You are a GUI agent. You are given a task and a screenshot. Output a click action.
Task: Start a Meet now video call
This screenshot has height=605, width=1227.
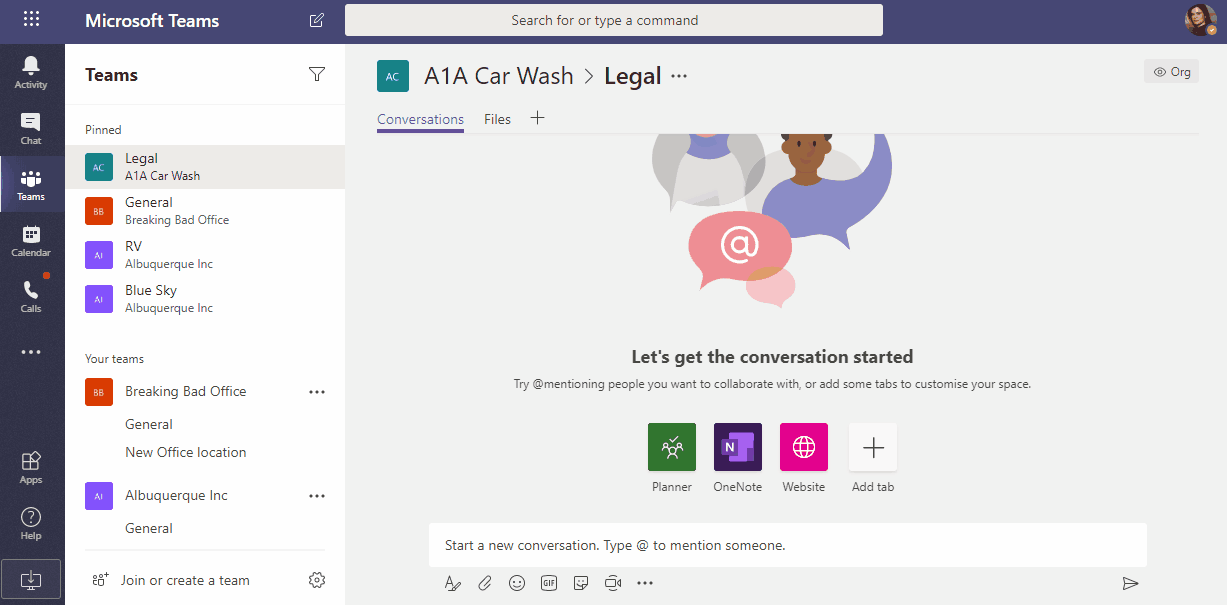[613, 583]
